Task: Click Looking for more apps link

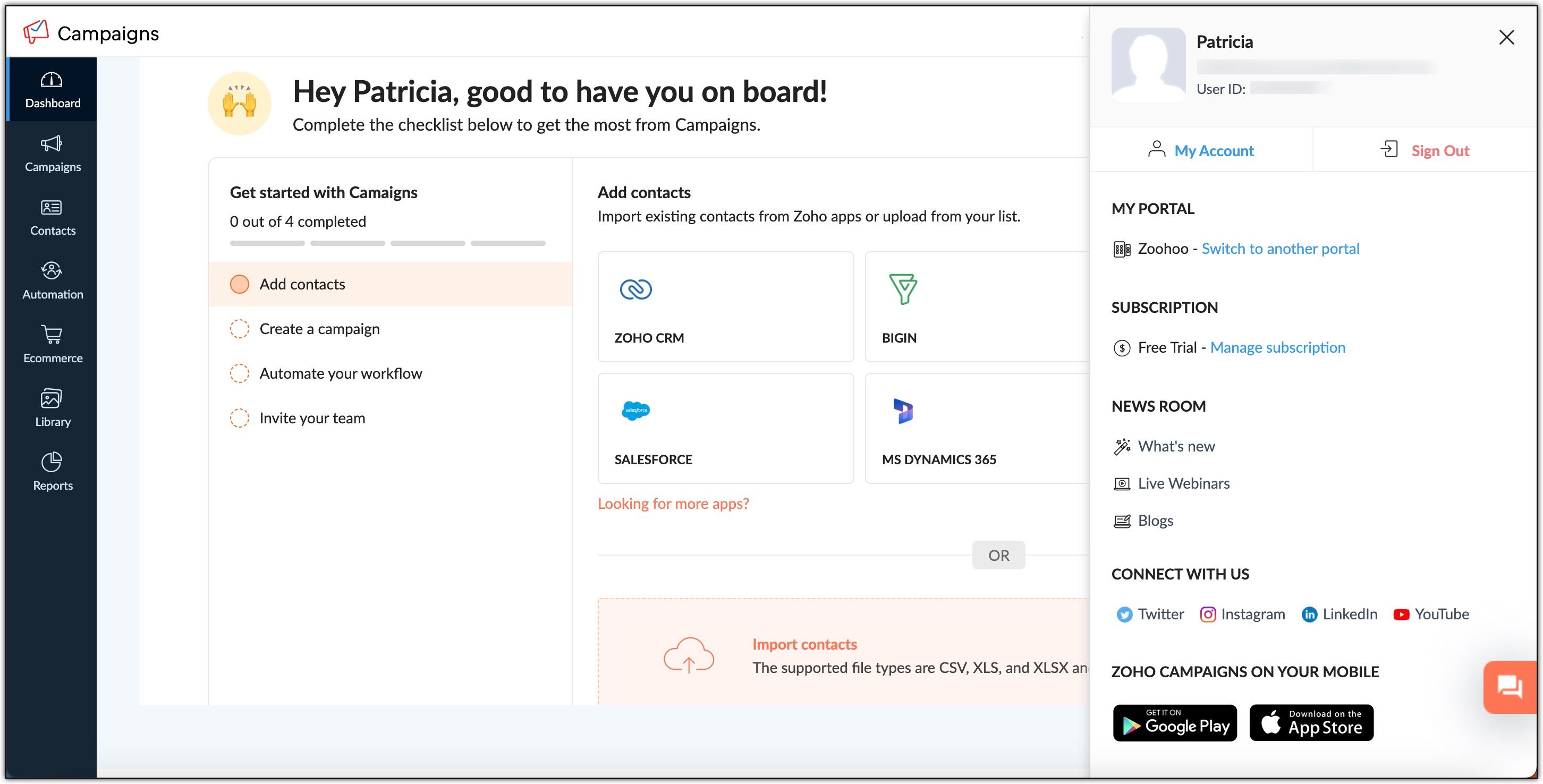Action: pos(673,503)
